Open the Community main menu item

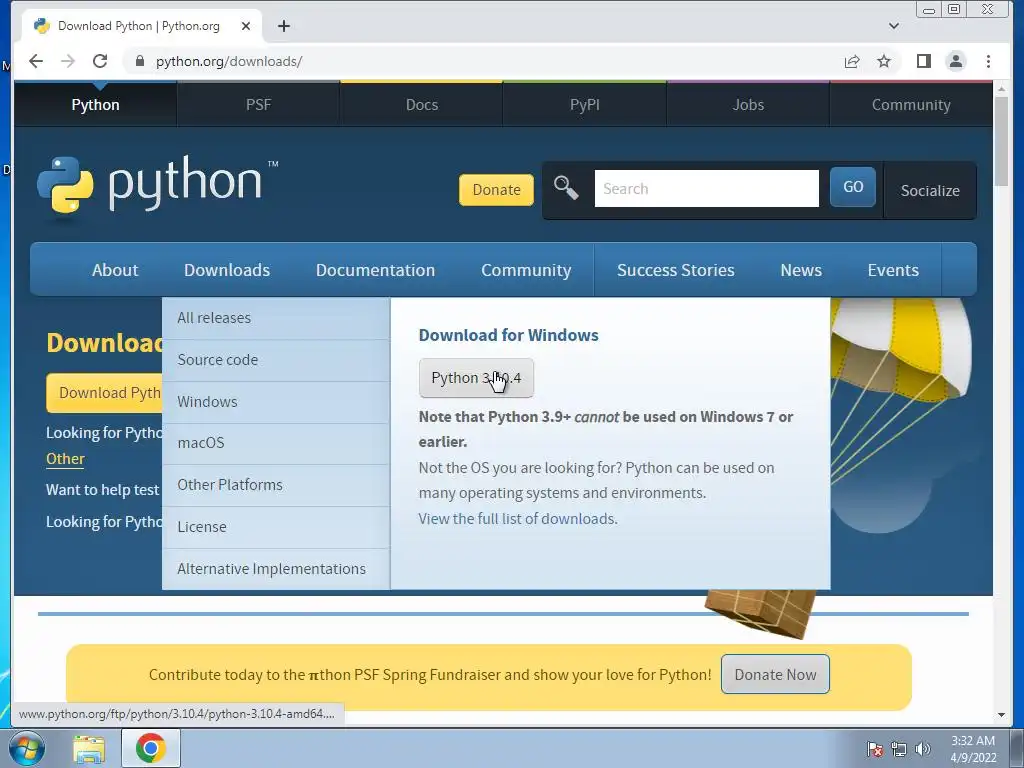pos(526,270)
